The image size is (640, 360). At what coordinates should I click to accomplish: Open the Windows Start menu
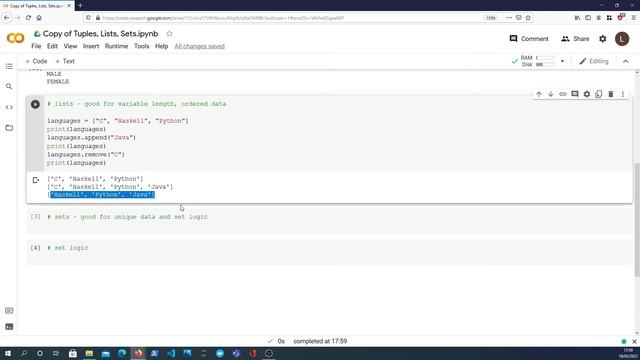(7, 353)
